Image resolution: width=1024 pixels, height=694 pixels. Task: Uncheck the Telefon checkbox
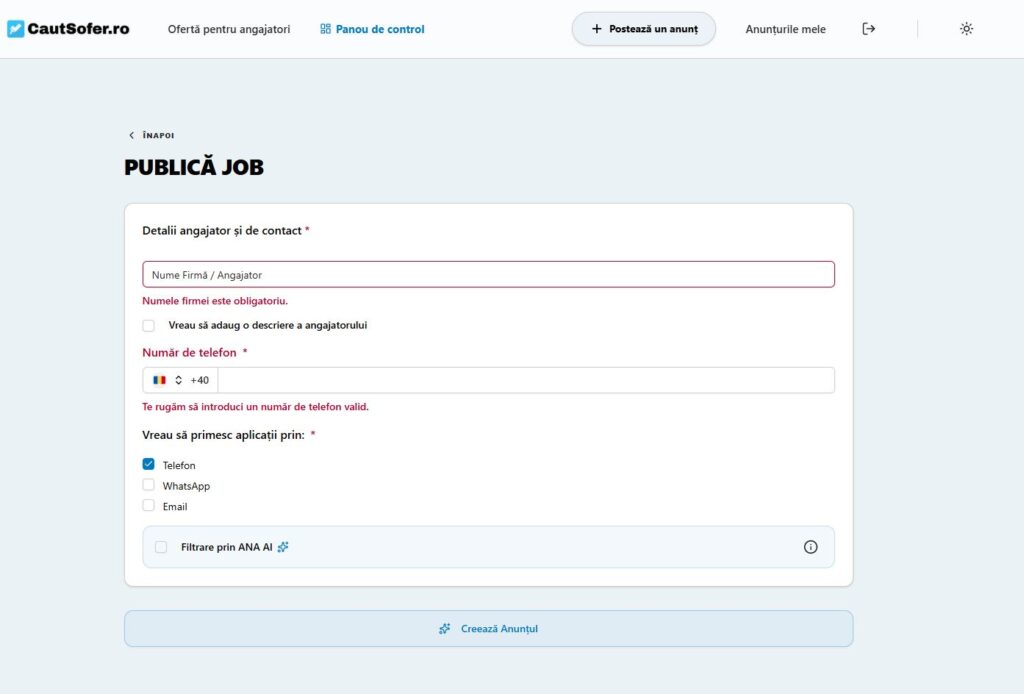[x=149, y=465]
